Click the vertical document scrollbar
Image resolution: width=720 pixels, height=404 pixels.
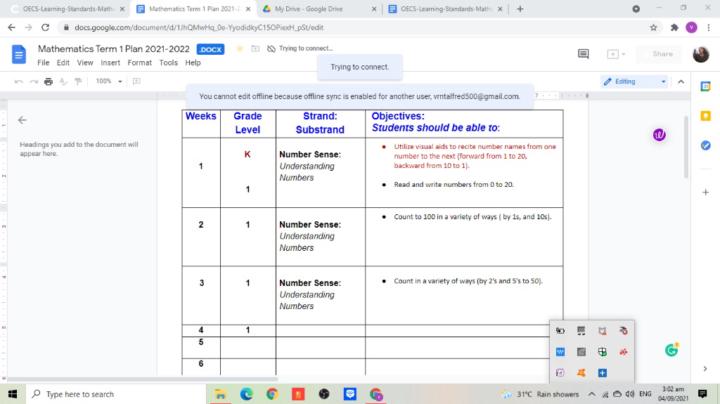point(686,147)
